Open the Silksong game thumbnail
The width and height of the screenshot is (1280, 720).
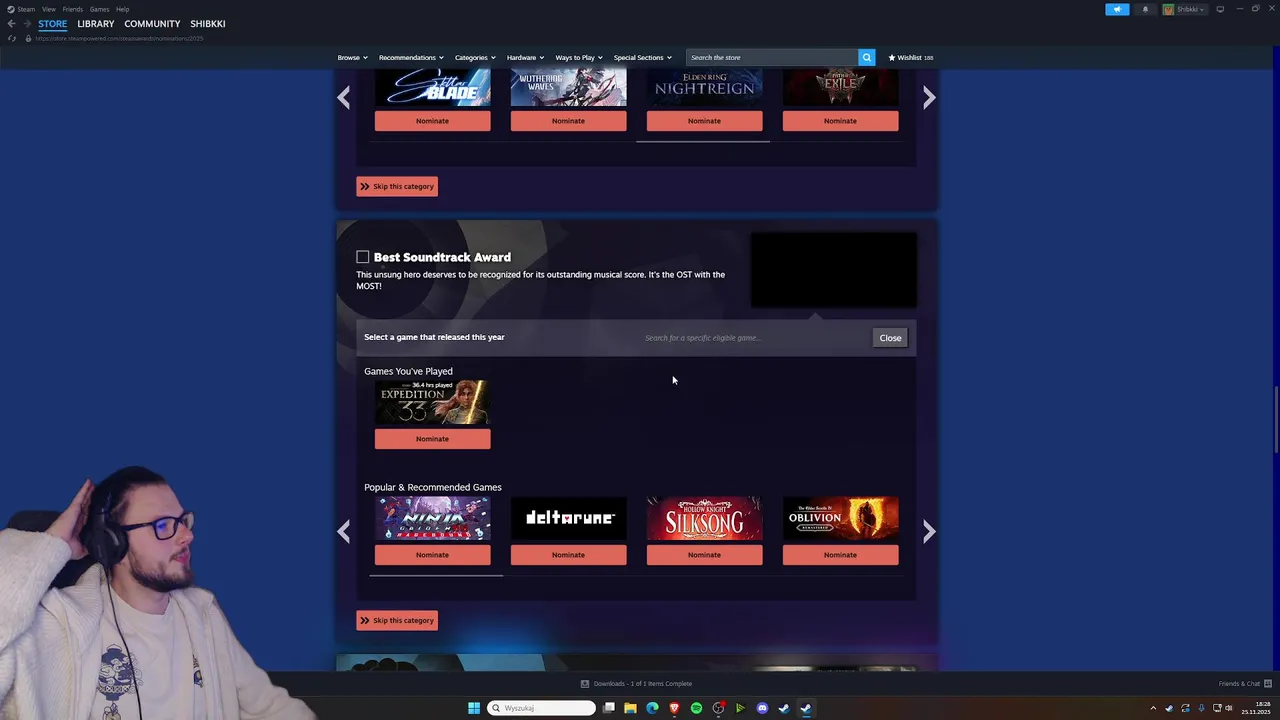click(705, 519)
